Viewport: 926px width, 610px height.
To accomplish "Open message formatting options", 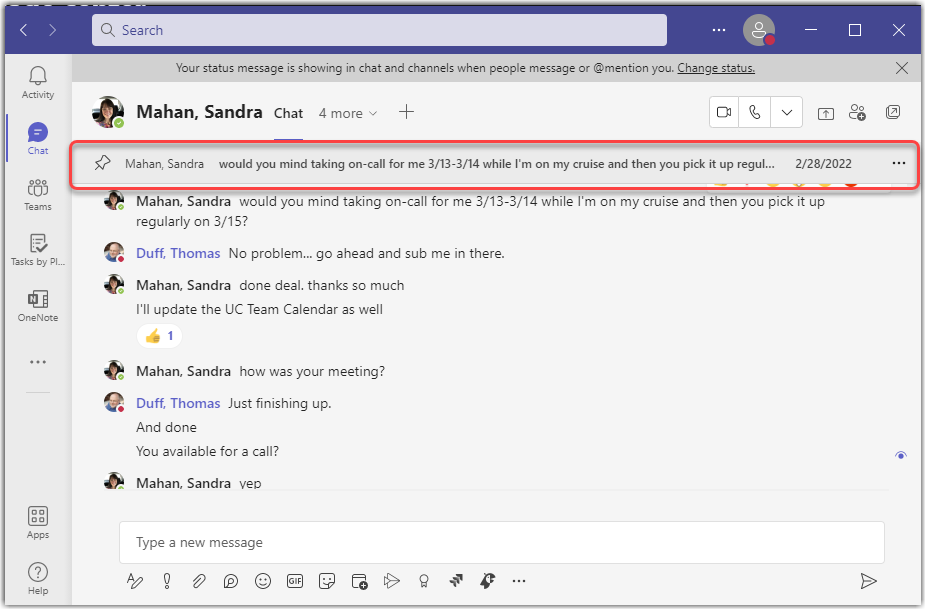I will coord(135,580).
